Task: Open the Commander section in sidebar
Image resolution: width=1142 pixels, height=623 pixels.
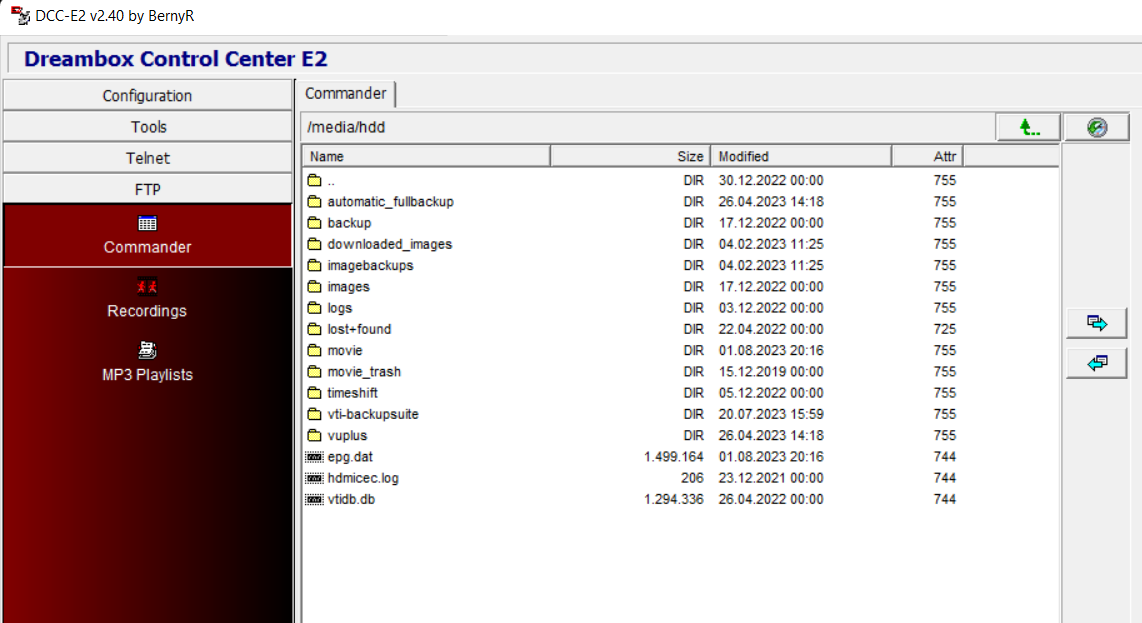Action: pyautogui.click(x=147, y=235)
